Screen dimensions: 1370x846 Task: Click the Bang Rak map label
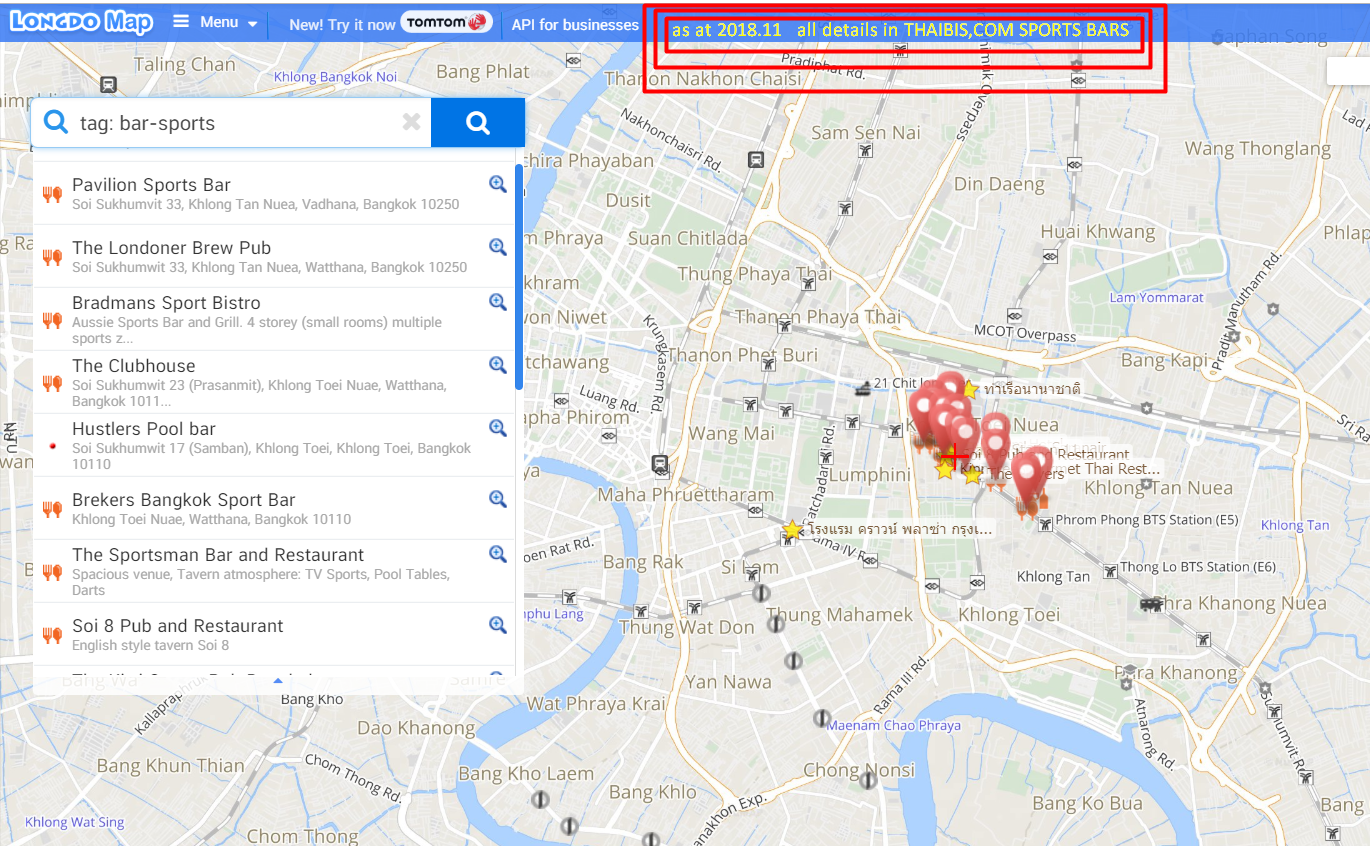[x=643, y=562]
